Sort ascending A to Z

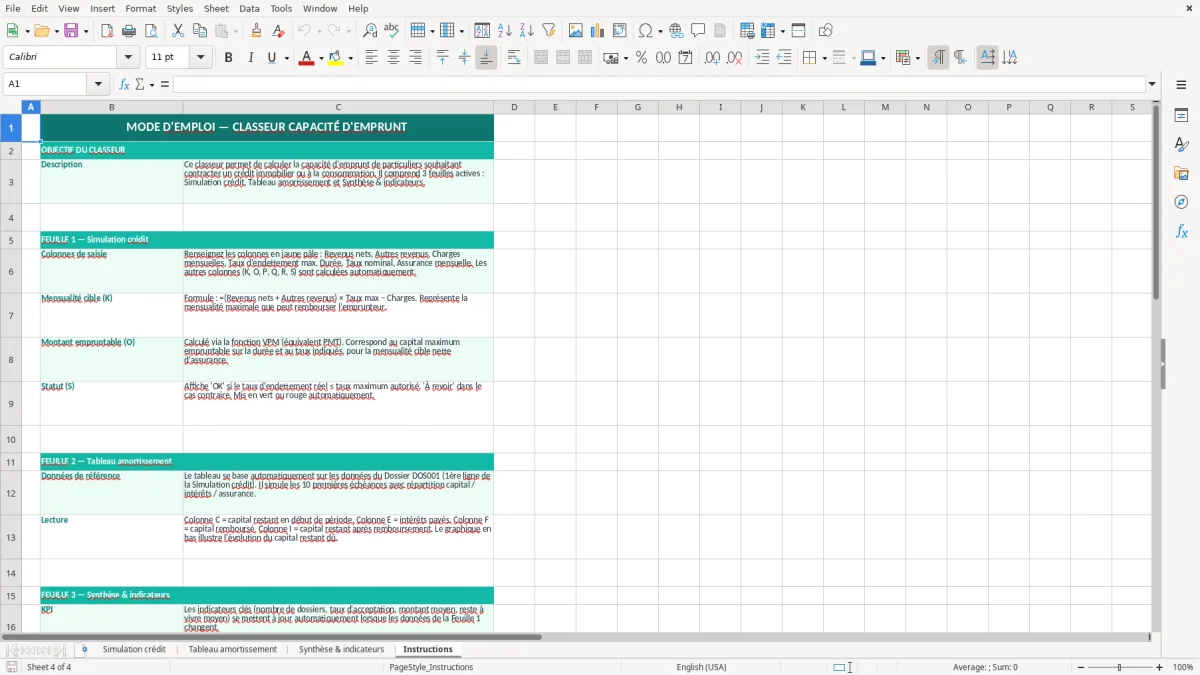(505, 31)
